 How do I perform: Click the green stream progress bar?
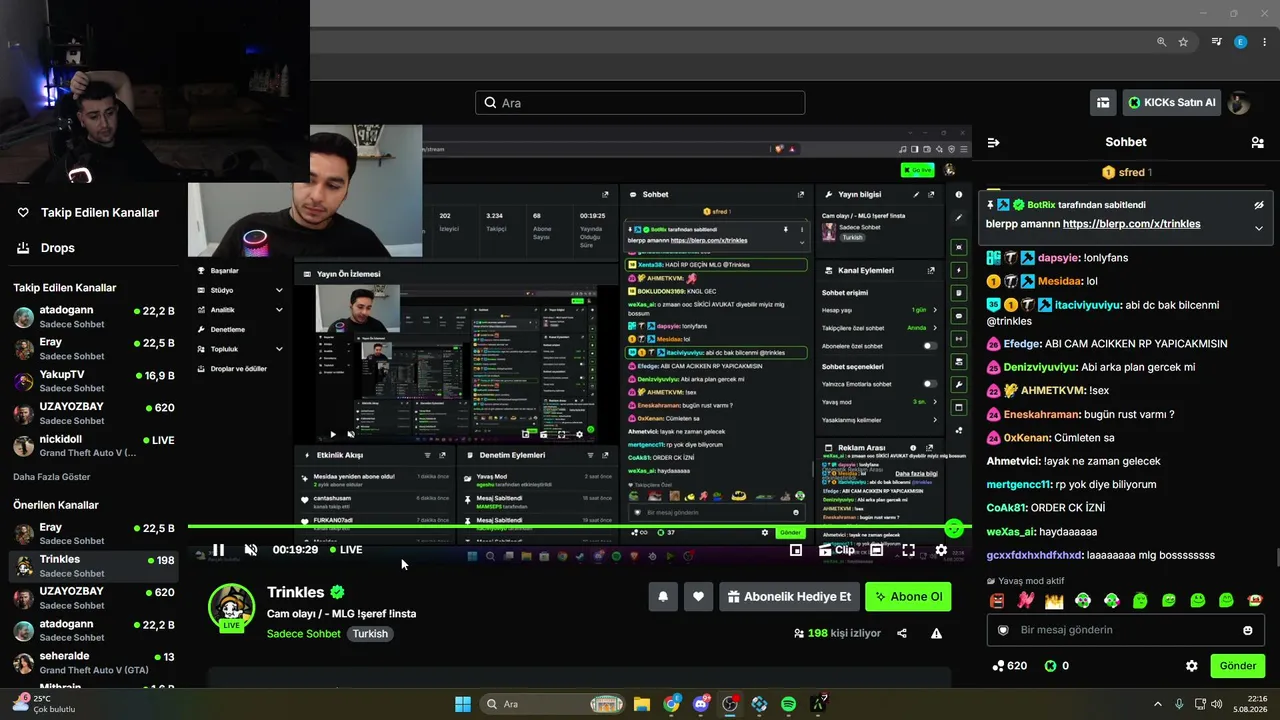570,527
